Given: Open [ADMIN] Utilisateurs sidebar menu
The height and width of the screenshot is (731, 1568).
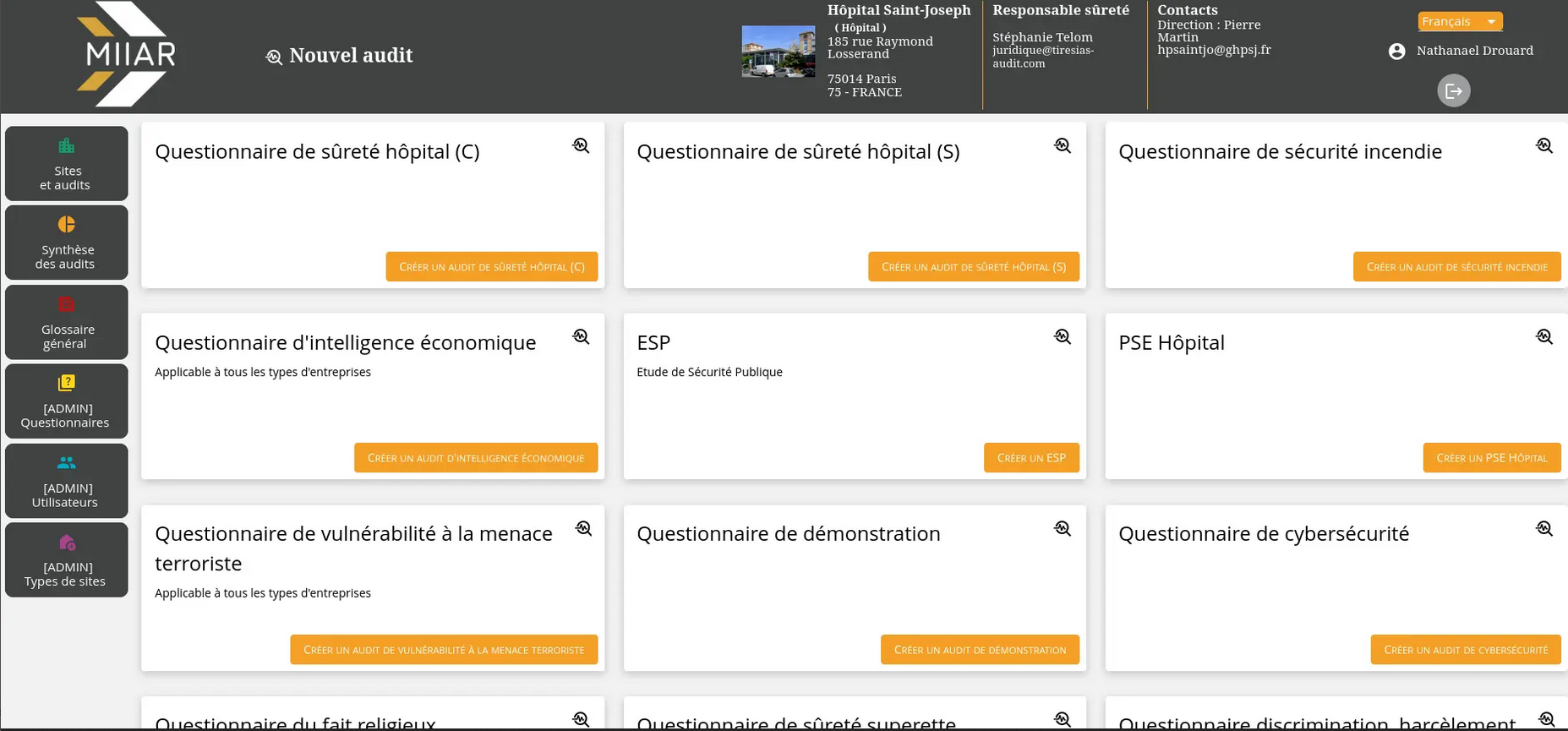Looking at the screenshot, I should (x=67, y=481).
